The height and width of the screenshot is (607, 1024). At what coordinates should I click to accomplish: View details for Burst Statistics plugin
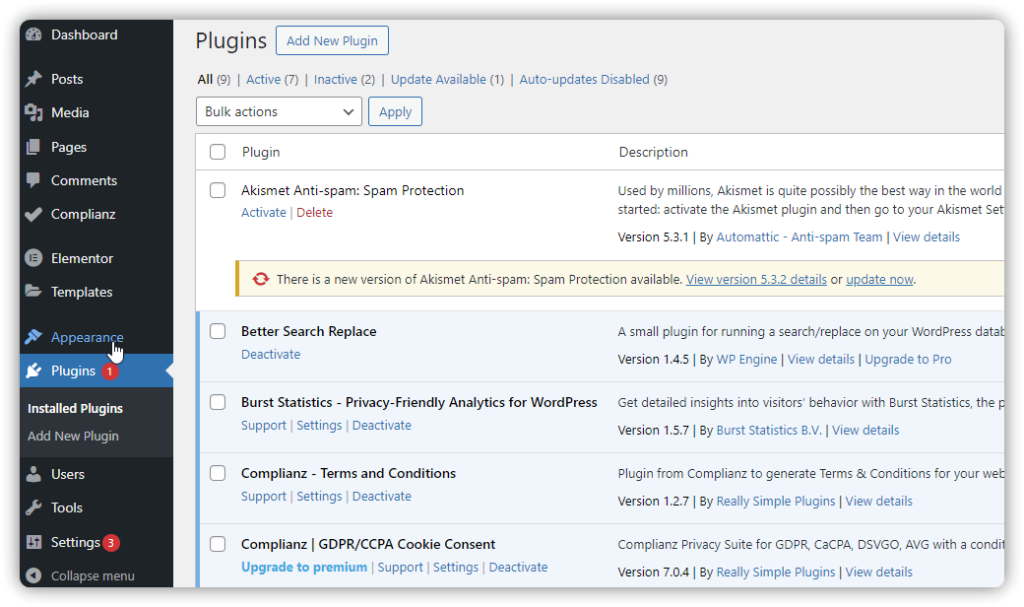pyautogui.click(x=865, y=431)
